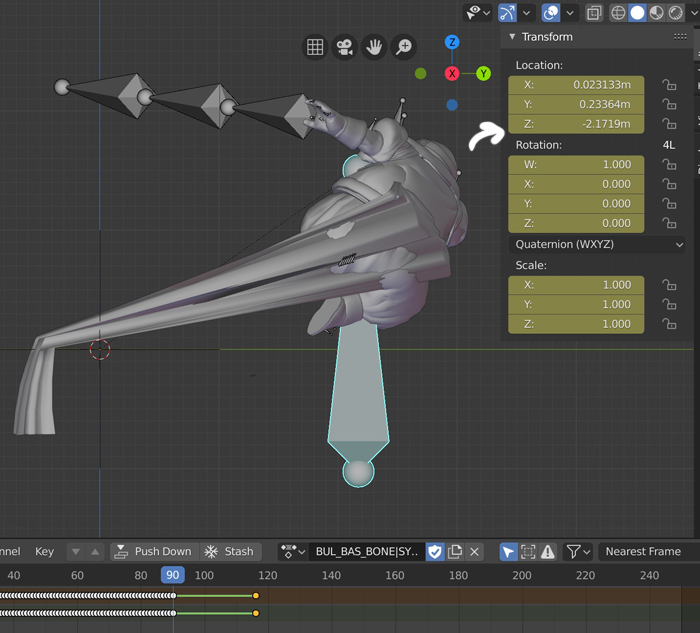Click the Location Z value field
The image size is (700, 633).
tap(576, 124)
